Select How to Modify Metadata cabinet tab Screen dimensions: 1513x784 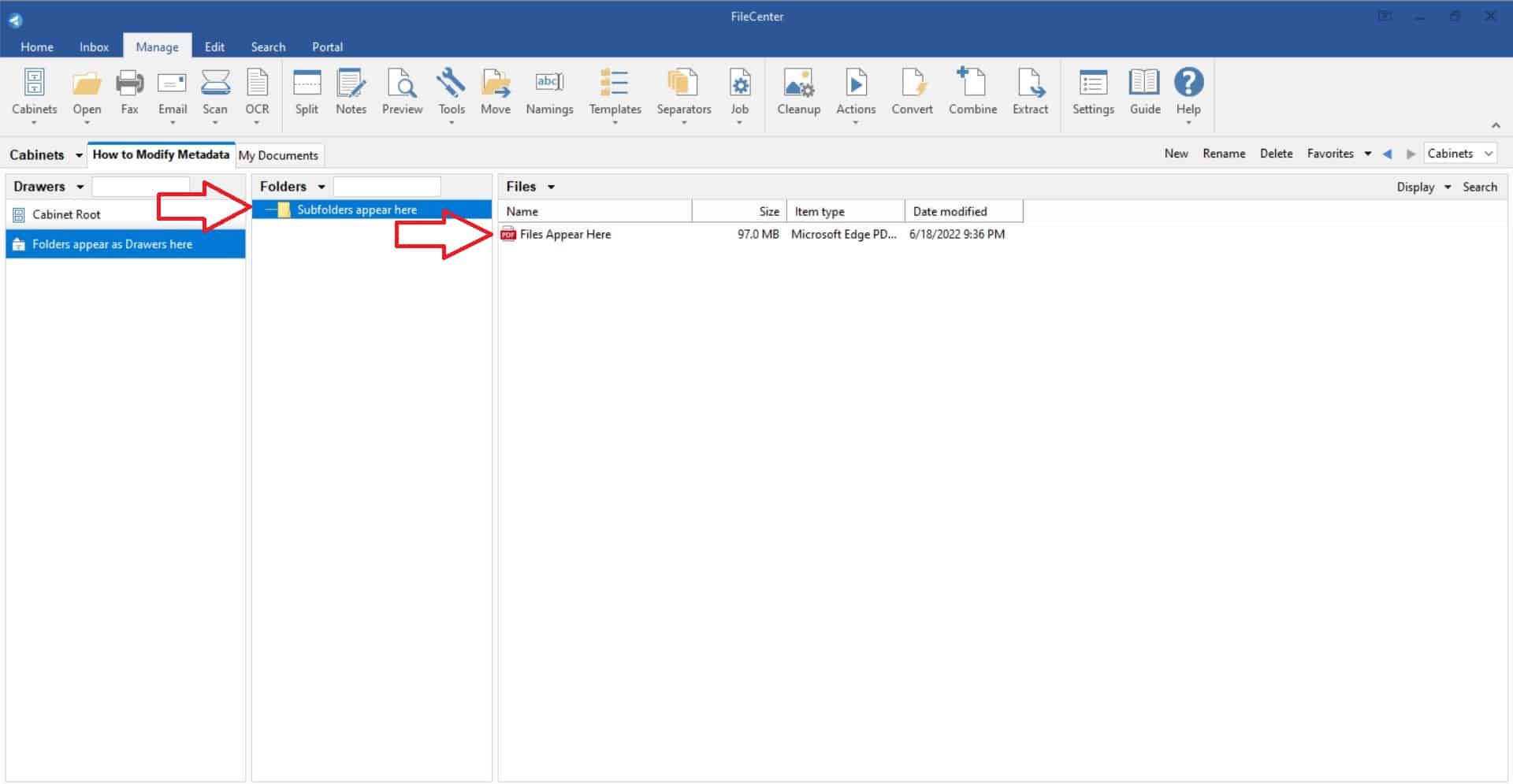pos(161,154)
